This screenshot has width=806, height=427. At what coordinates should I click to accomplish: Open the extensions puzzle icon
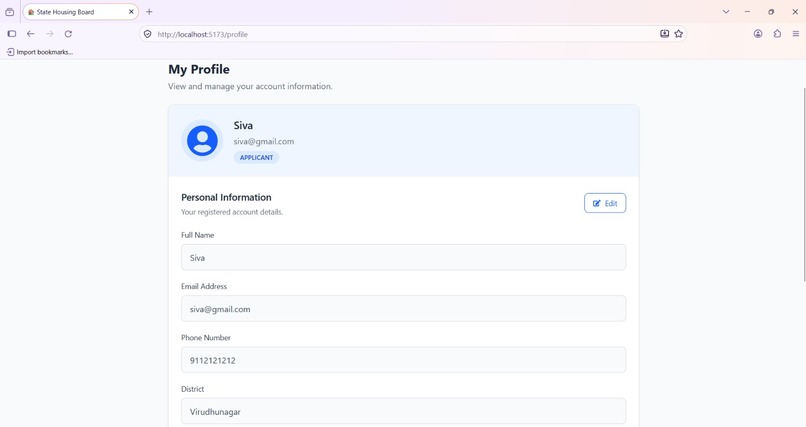coord(777,34)
